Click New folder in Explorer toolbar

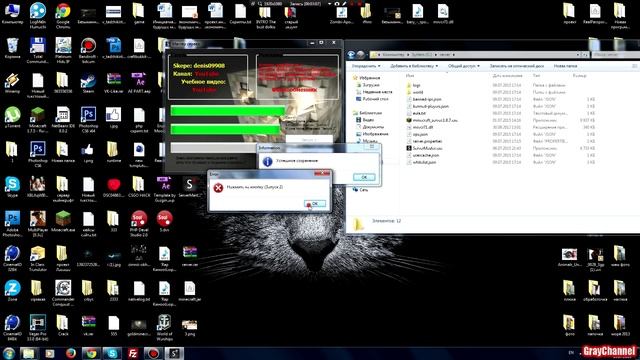click(565, 66)
